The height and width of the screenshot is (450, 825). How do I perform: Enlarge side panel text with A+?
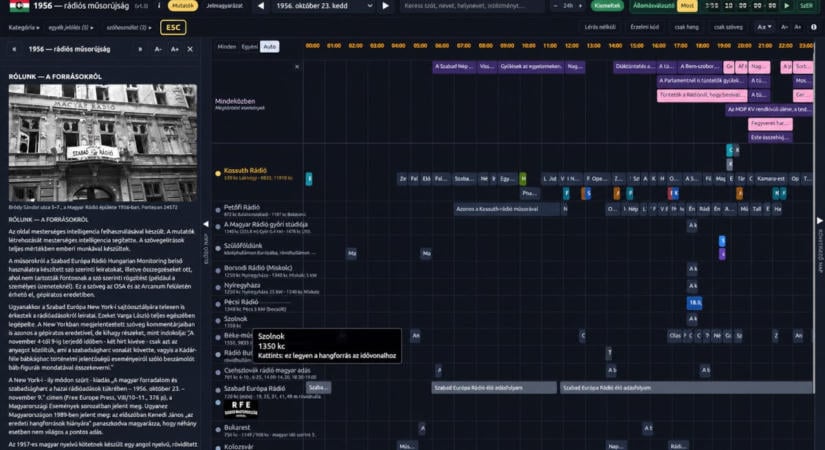(x=175, y=49)
